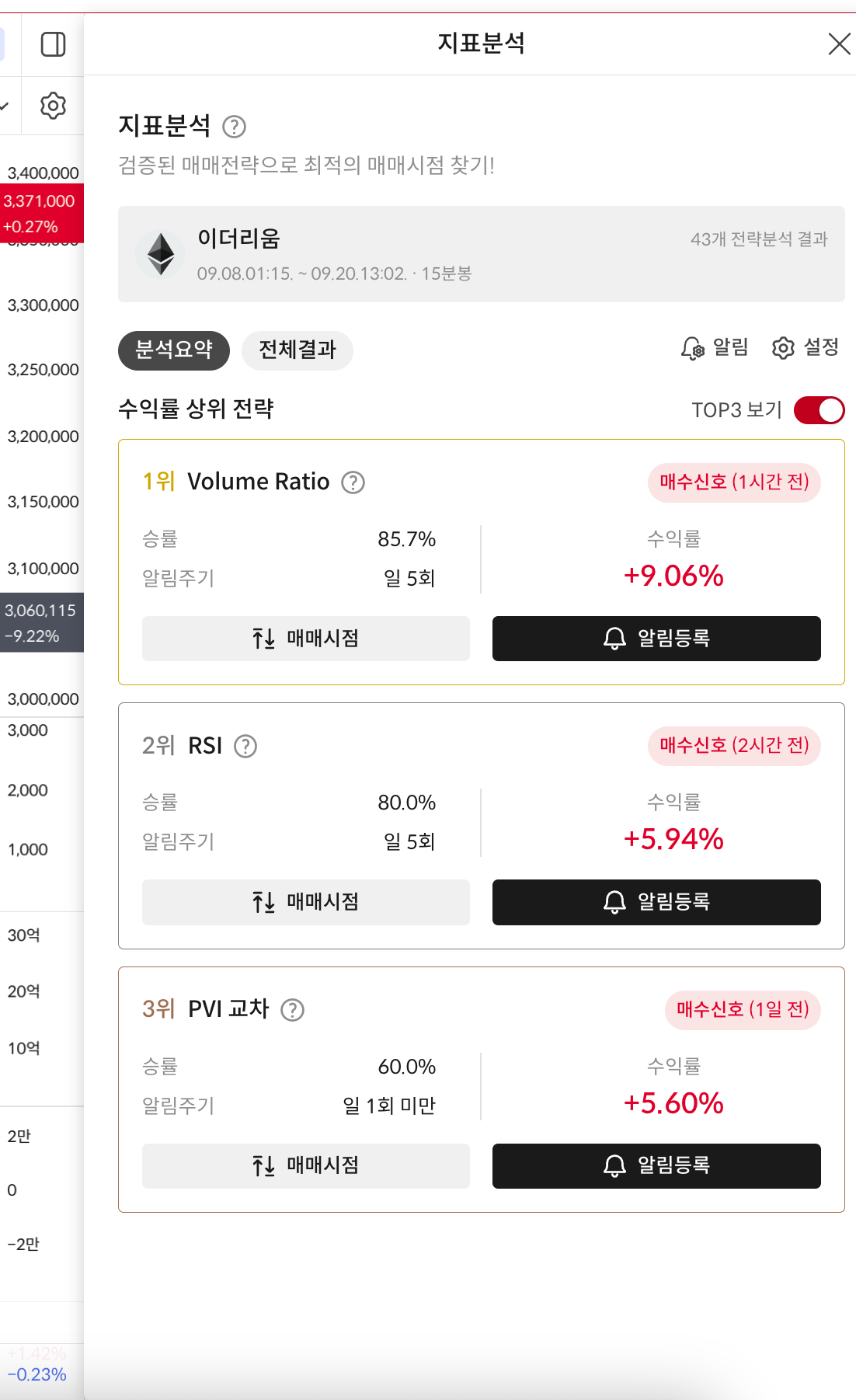Click 매매시점 button for Volume Ratio
This screenshot has width=856, height=1400.
[x=306, y=639]
